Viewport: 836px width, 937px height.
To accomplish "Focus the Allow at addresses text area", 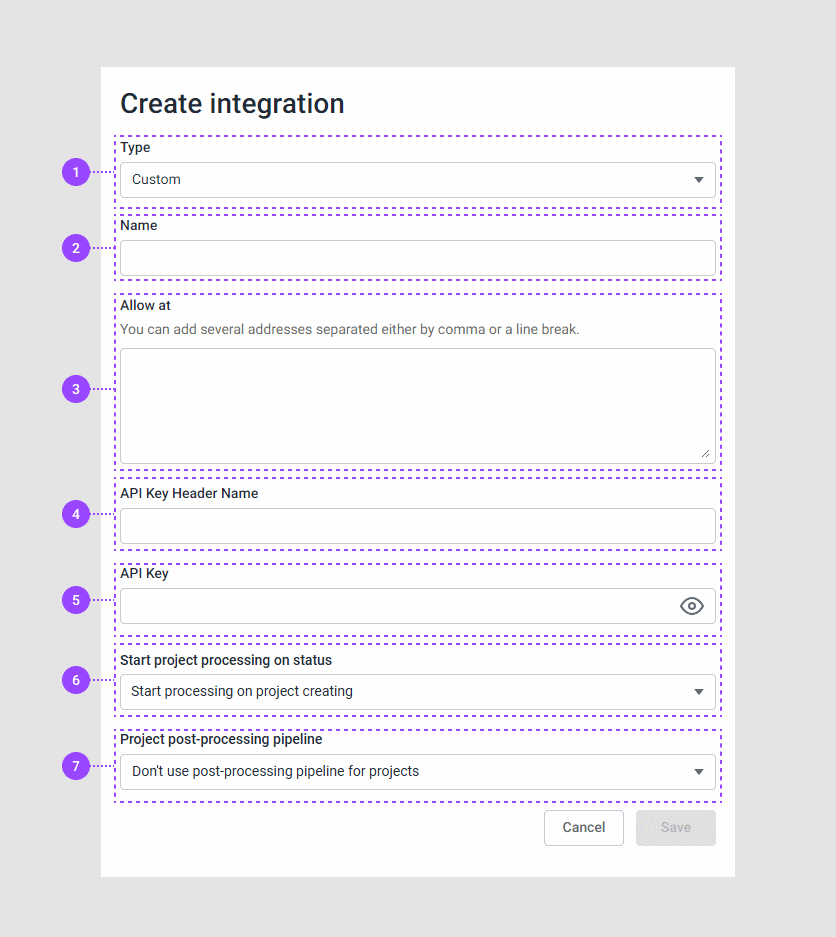I will coord(418,406).
